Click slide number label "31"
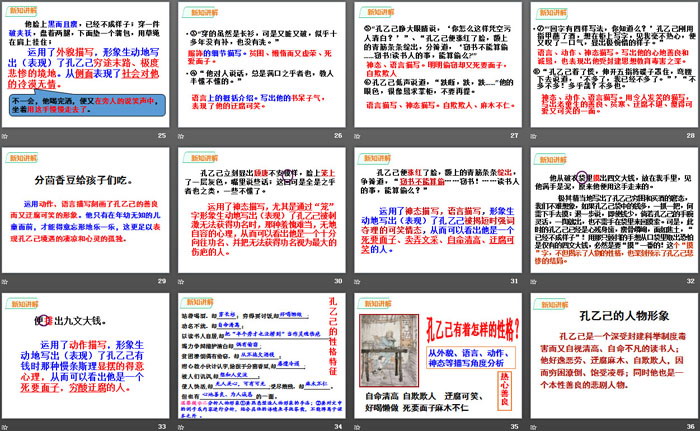700x431 pixels. pyautogui.click(x=514, y=281)
